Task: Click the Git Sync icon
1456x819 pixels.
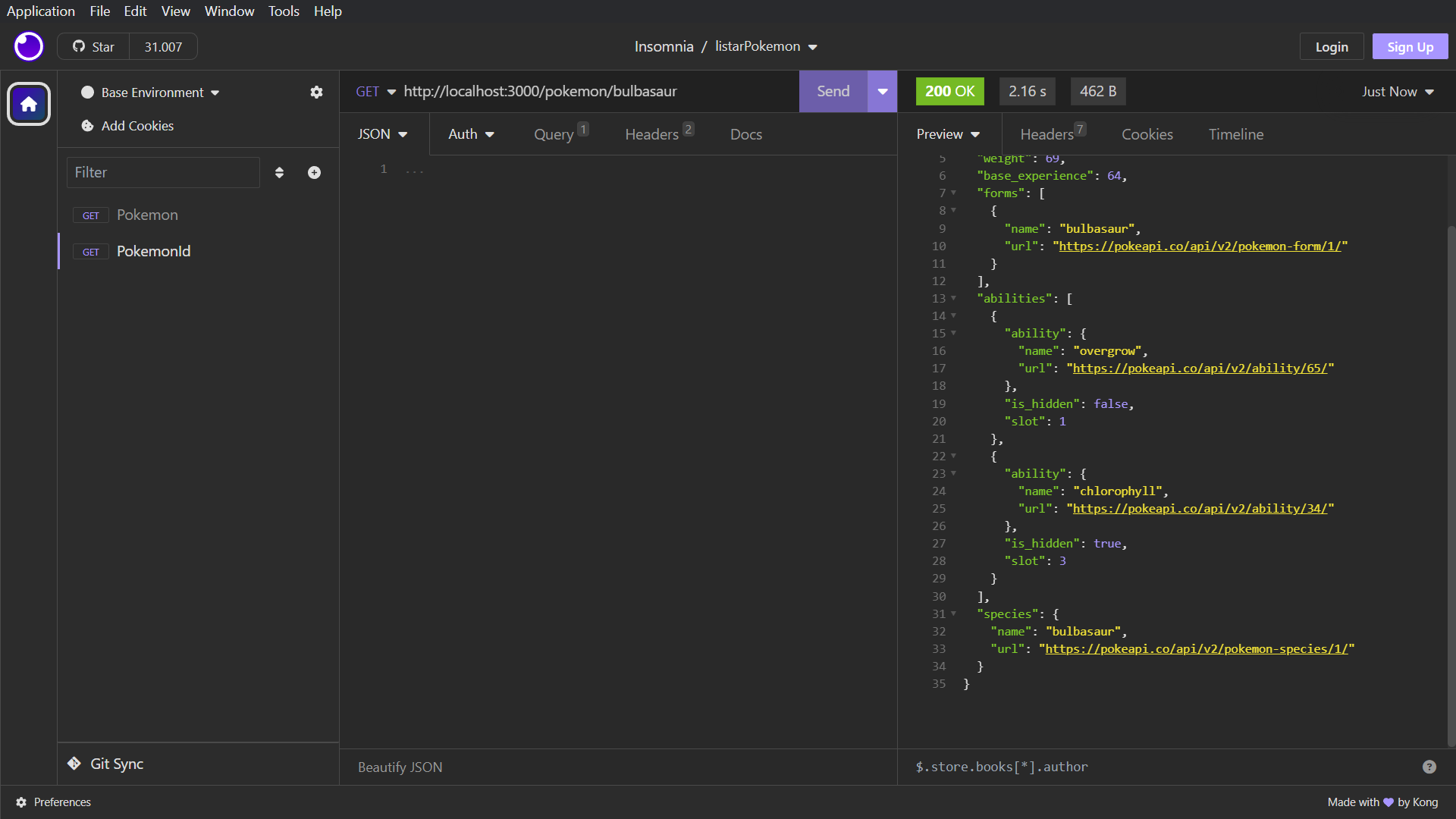Action: (74, 764)
